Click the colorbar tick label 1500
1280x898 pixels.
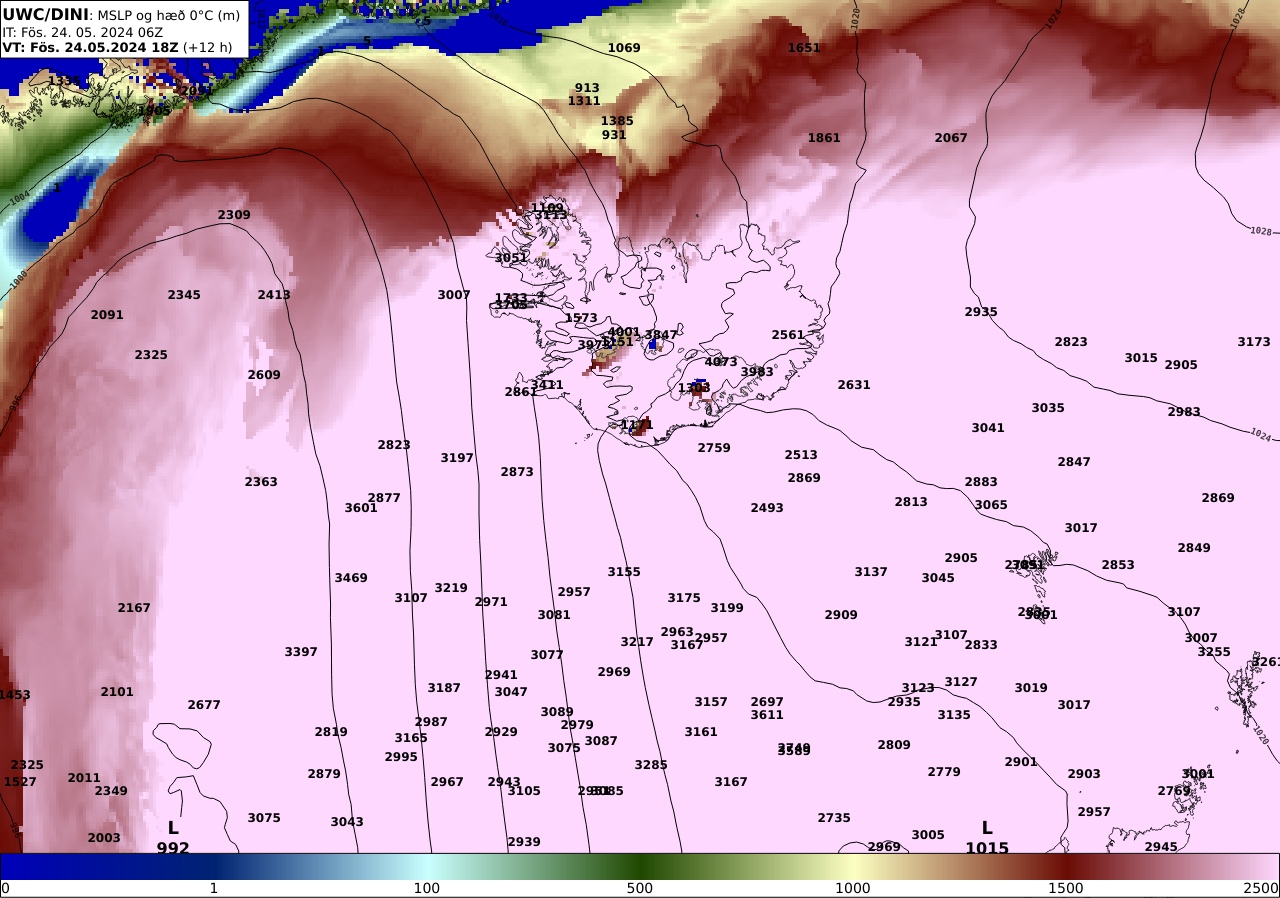pos(1066,888)
